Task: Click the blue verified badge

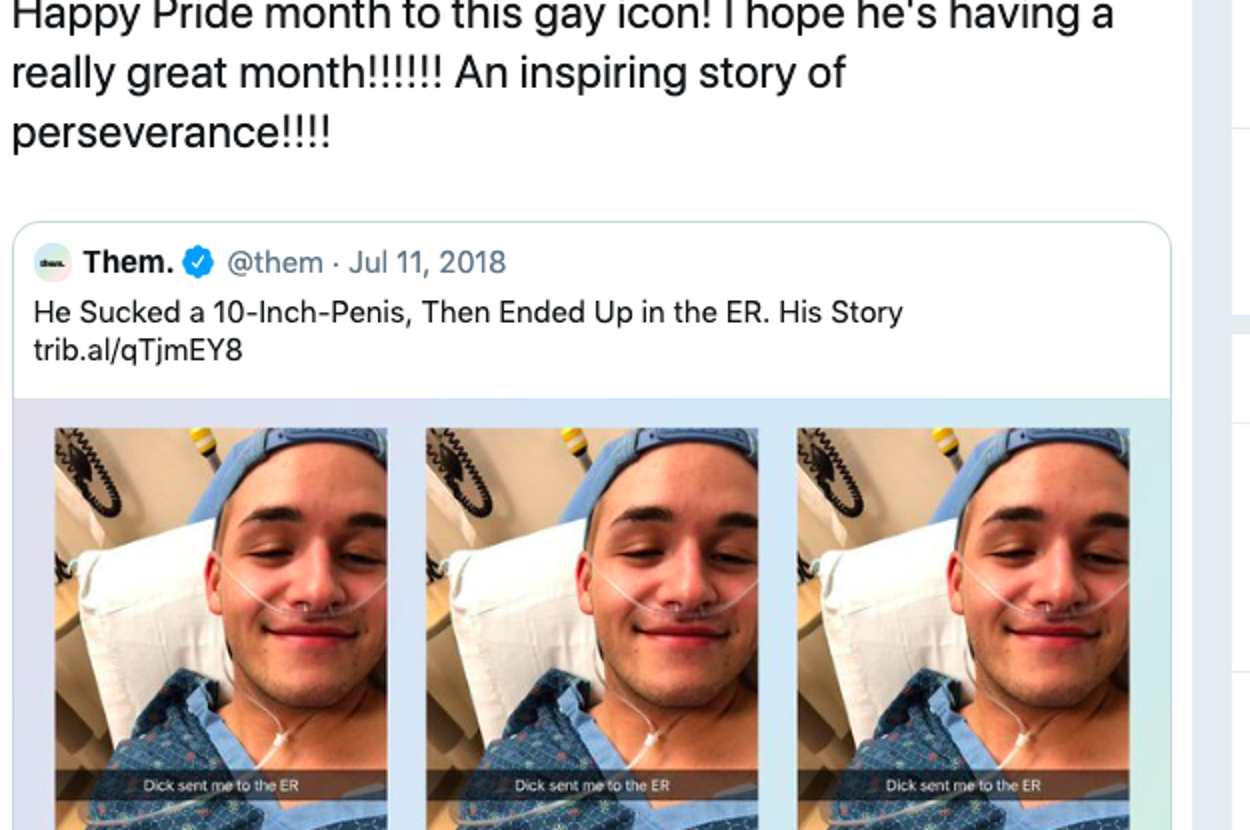Action: tap(198, 263)
